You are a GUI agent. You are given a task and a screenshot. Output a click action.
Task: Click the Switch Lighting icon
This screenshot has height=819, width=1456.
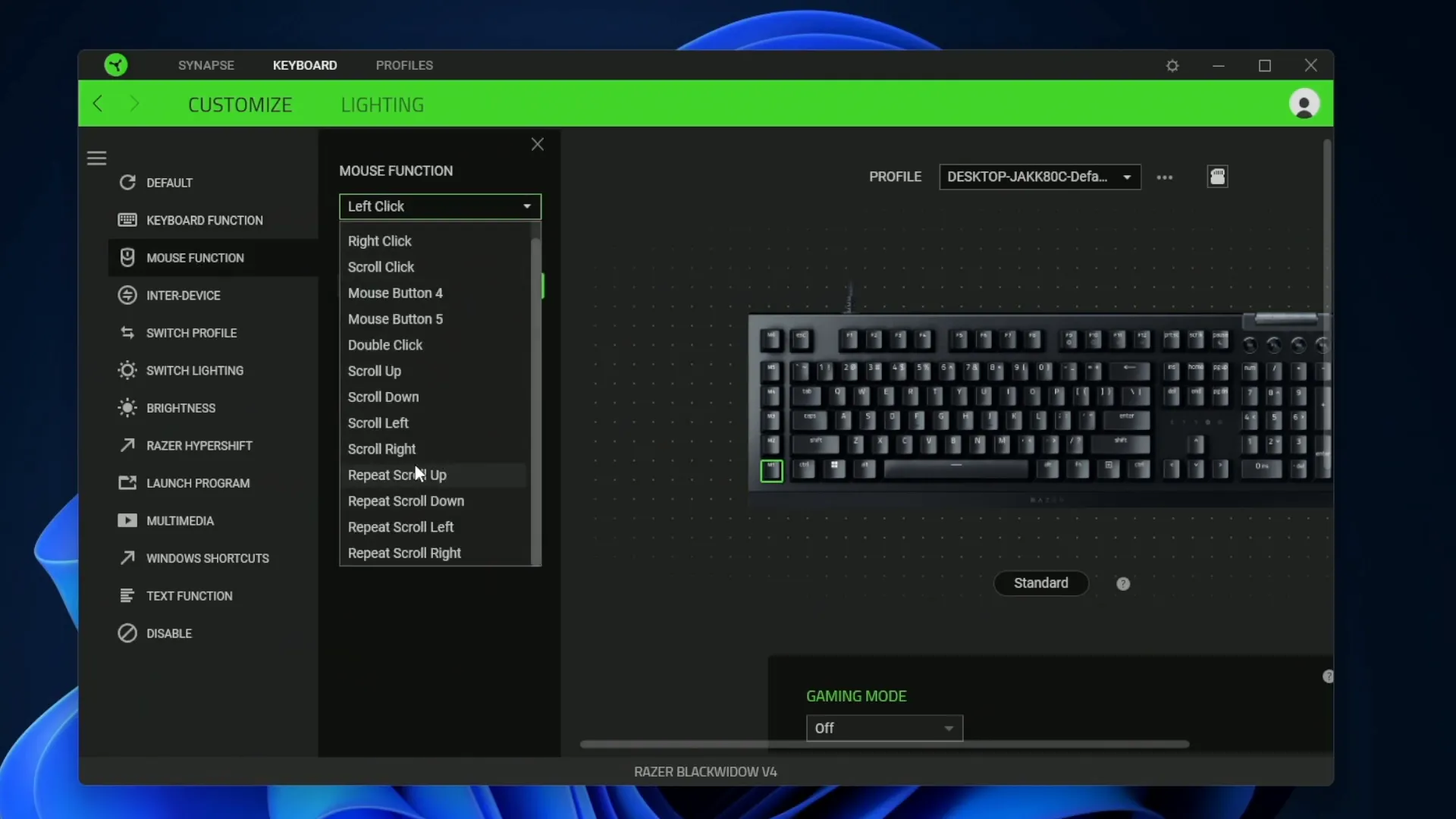[x=127, y=370]
